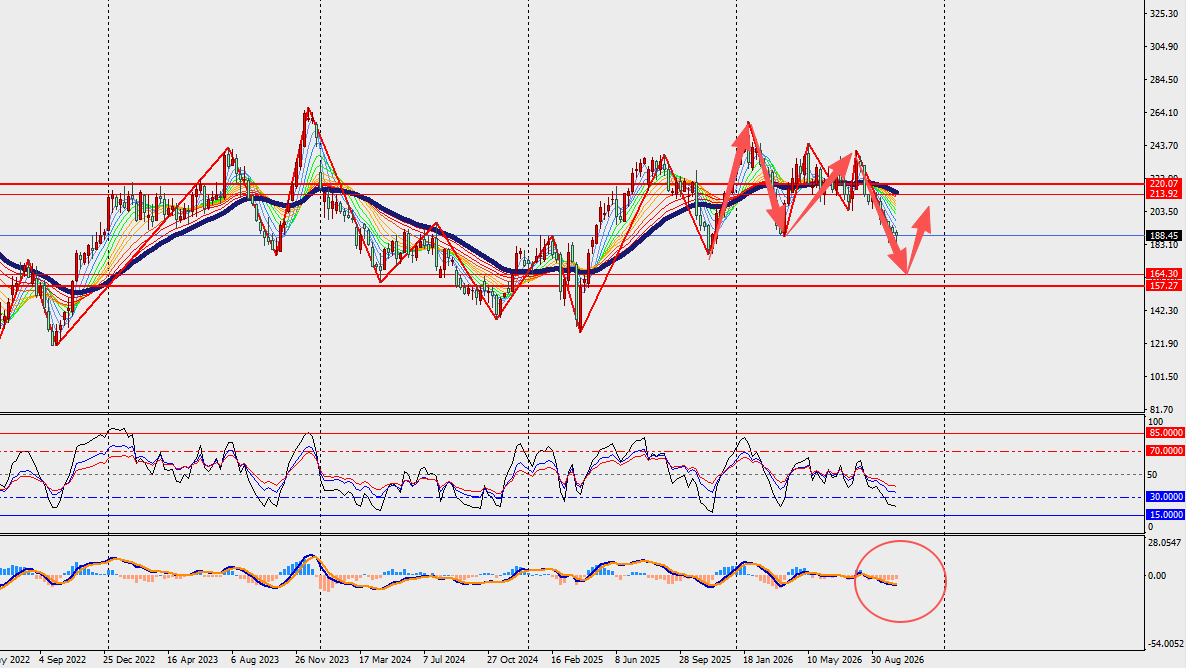Click the 28.0547 MACD scale value

(1164, 543)
